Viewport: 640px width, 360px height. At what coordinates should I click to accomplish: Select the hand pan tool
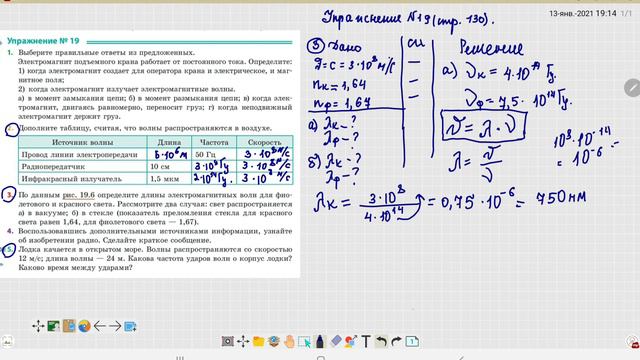pos(289,341)
